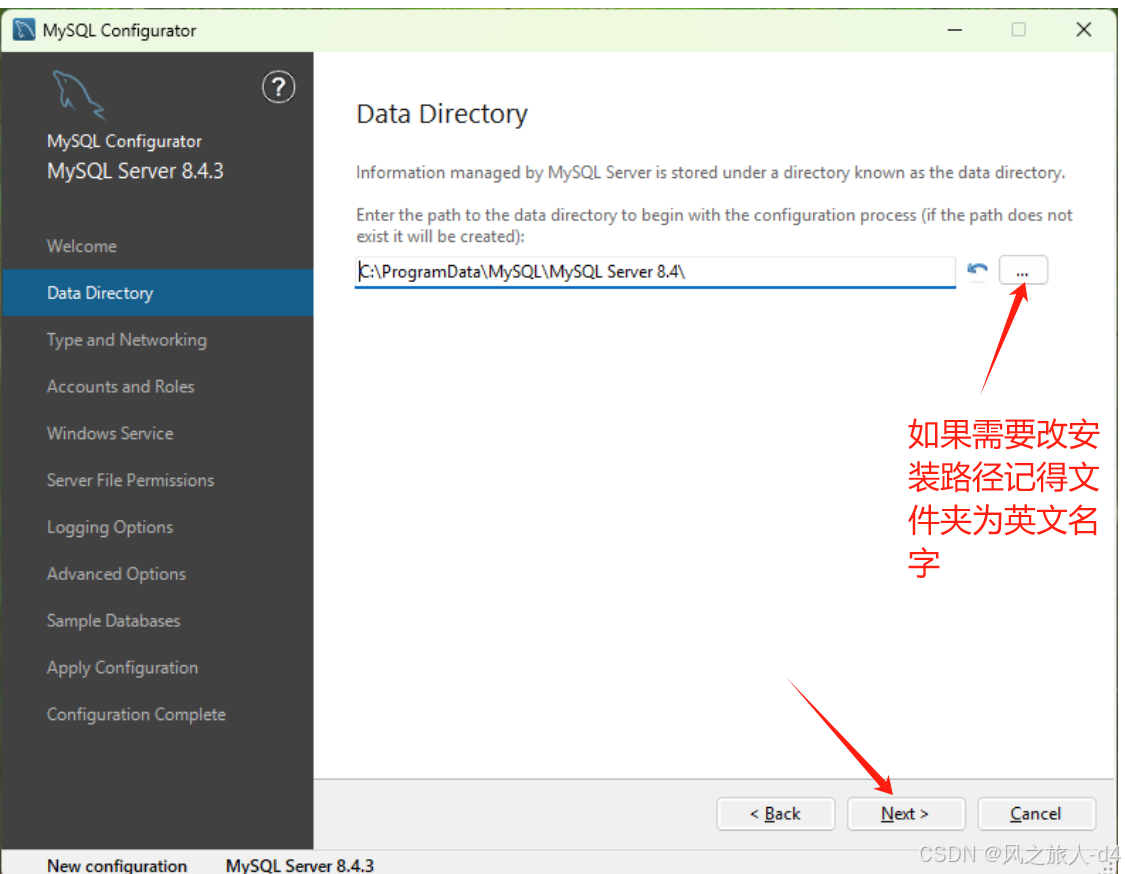Select the Data Directory step
Image resolution: width=1125 pixels, height=874 pixels.
pyautogui.click(x=158, y=293)
